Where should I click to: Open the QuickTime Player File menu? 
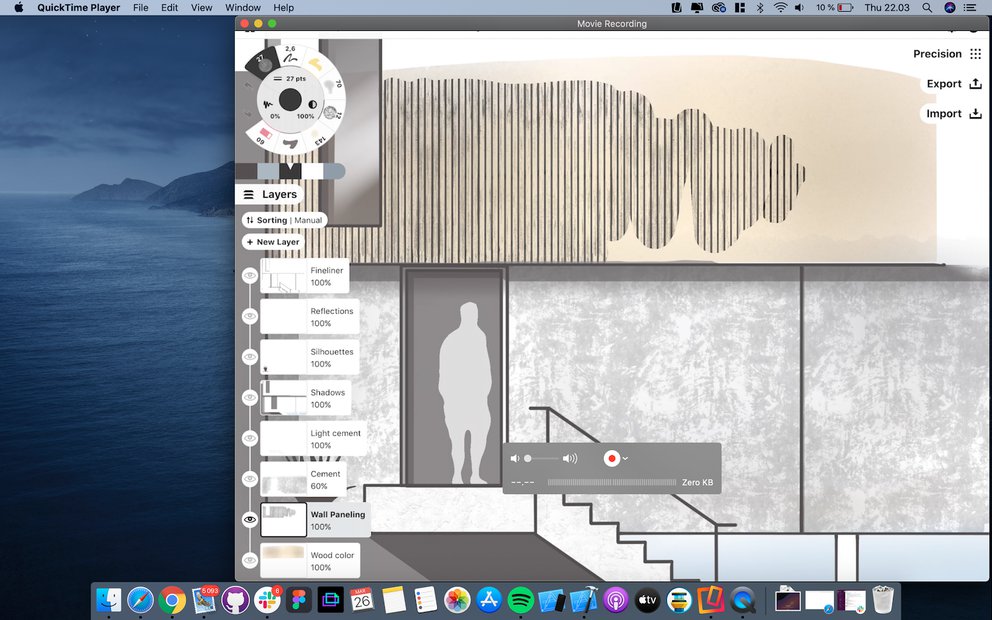139,7
